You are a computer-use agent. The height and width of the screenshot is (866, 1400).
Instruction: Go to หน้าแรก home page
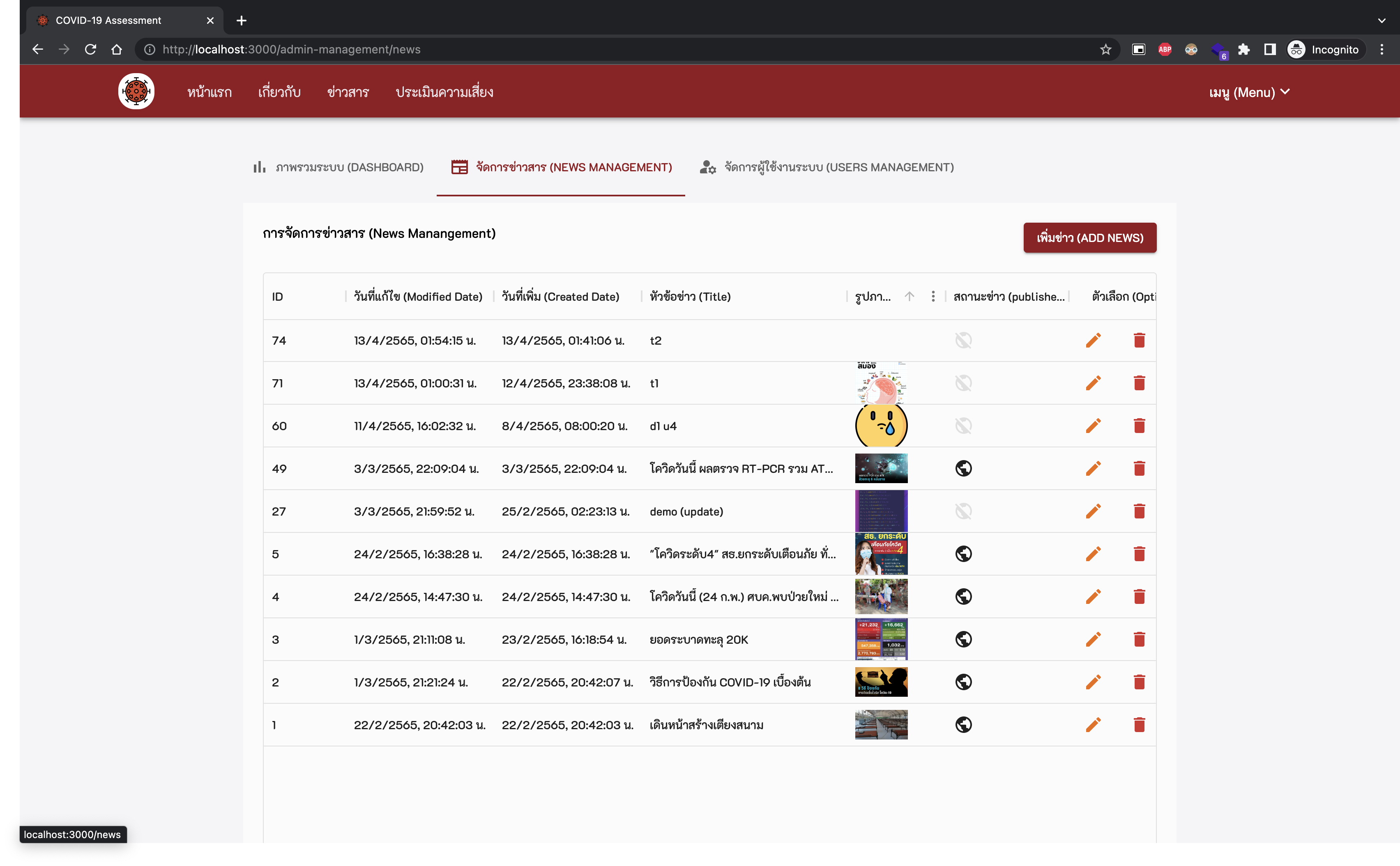(209, 92)
